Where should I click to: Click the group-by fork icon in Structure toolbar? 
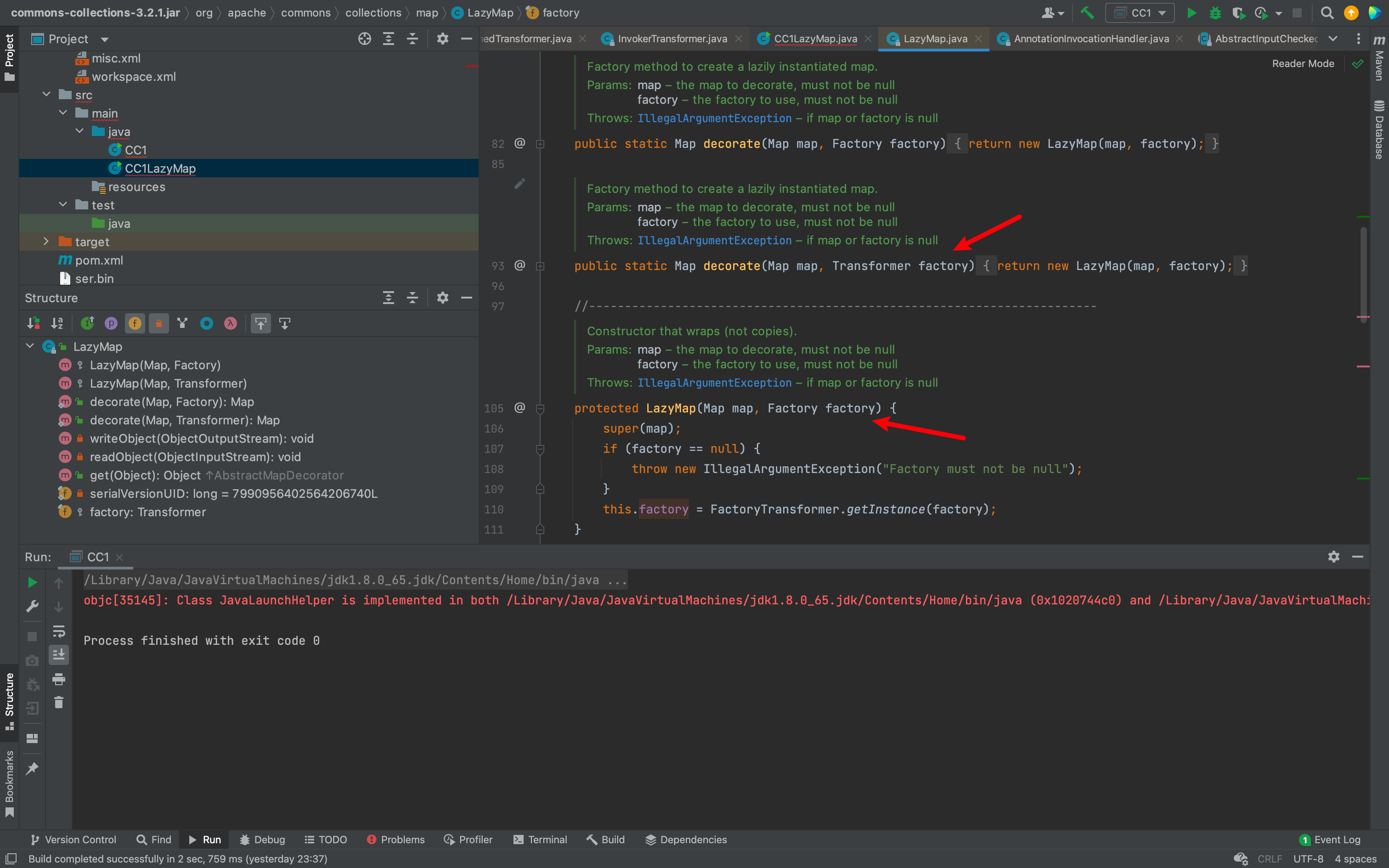pyautogui.click(x=182, y=323)
